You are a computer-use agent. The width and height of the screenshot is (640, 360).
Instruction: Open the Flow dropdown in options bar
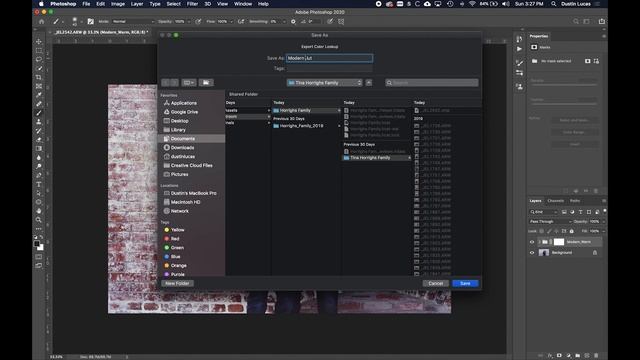232,21
